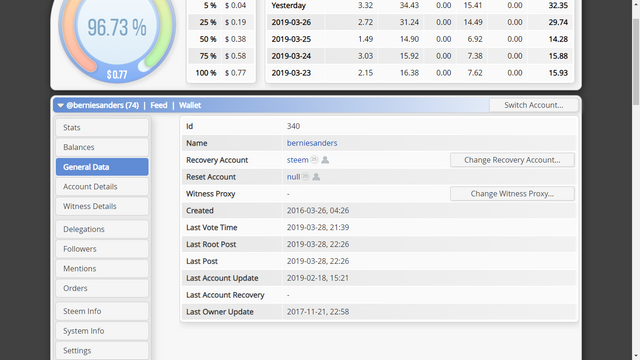The height and width of the screenshot is (360, 640).
Task: Click the profile icon next to null
Action: coord(316,177)
